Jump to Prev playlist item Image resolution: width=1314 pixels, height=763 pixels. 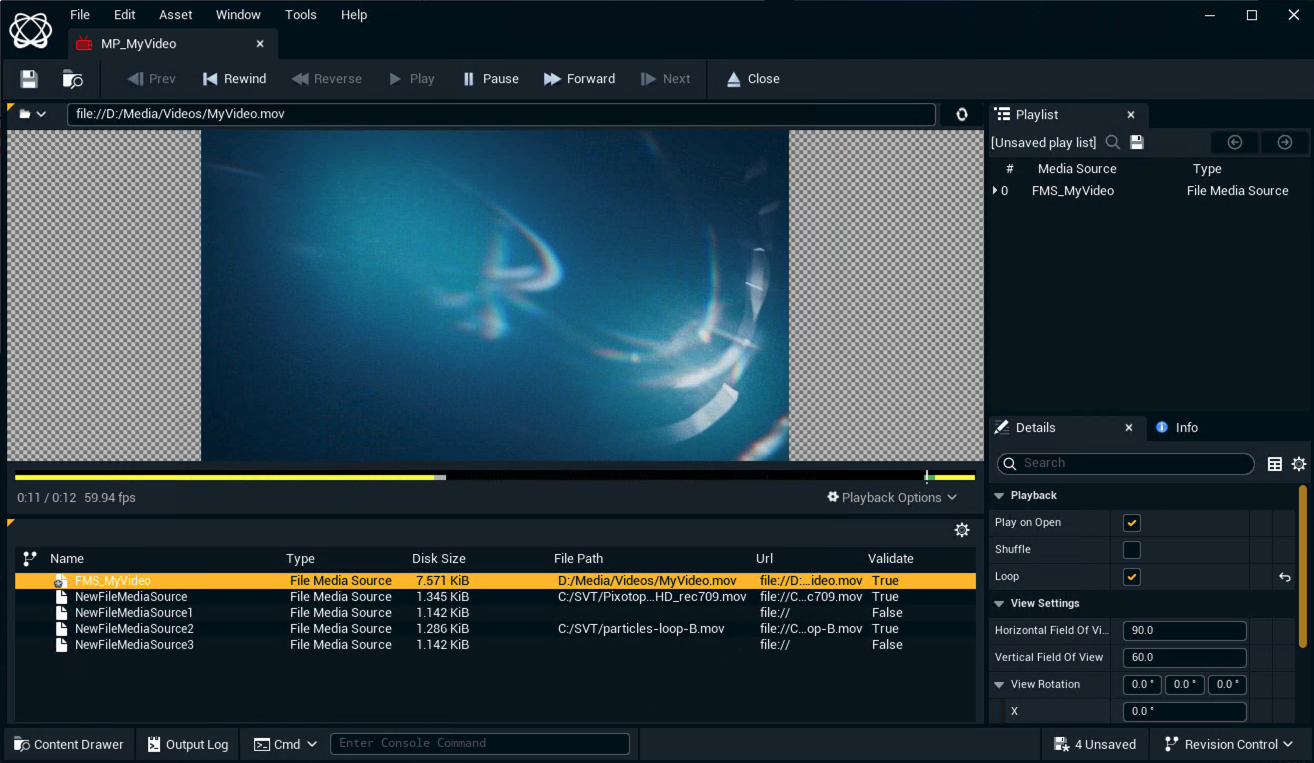151,79
